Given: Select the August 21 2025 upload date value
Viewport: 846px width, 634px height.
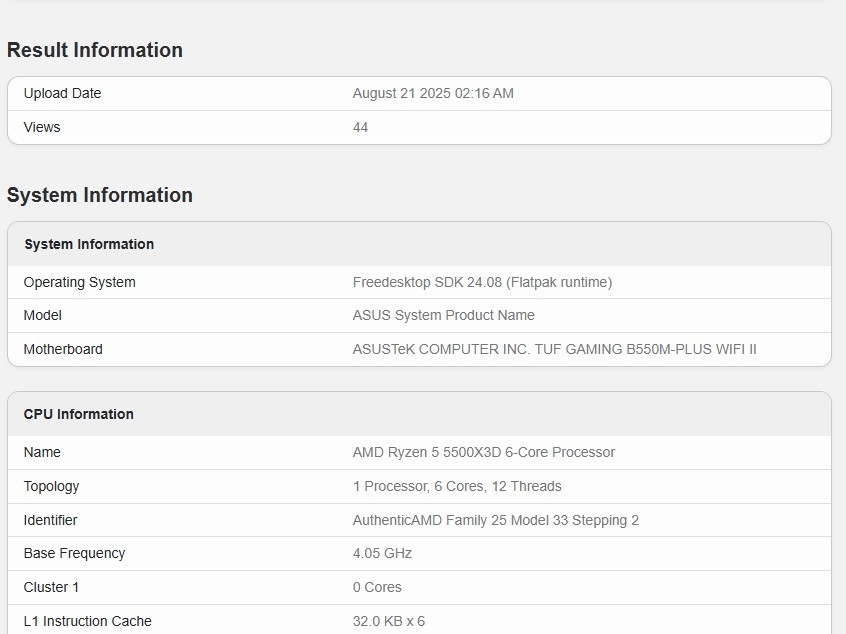Looking at the screenshot, I should click(x=433, y=93).
